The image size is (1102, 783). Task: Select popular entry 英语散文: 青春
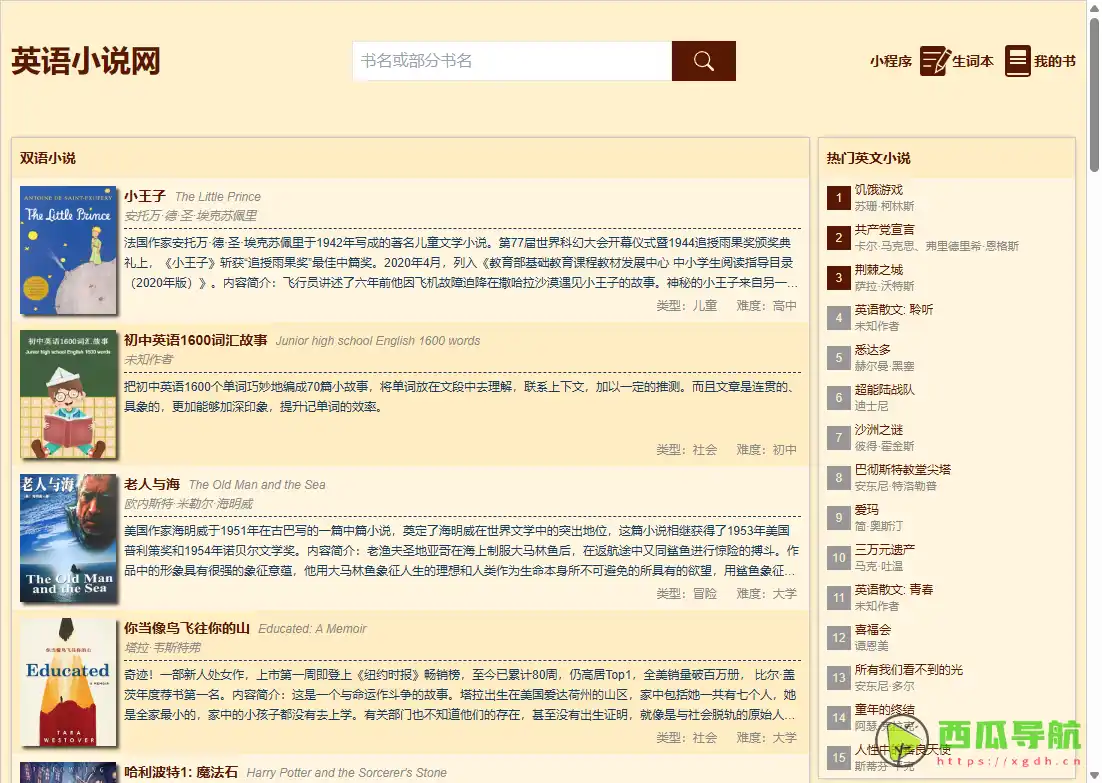point(893,590)
